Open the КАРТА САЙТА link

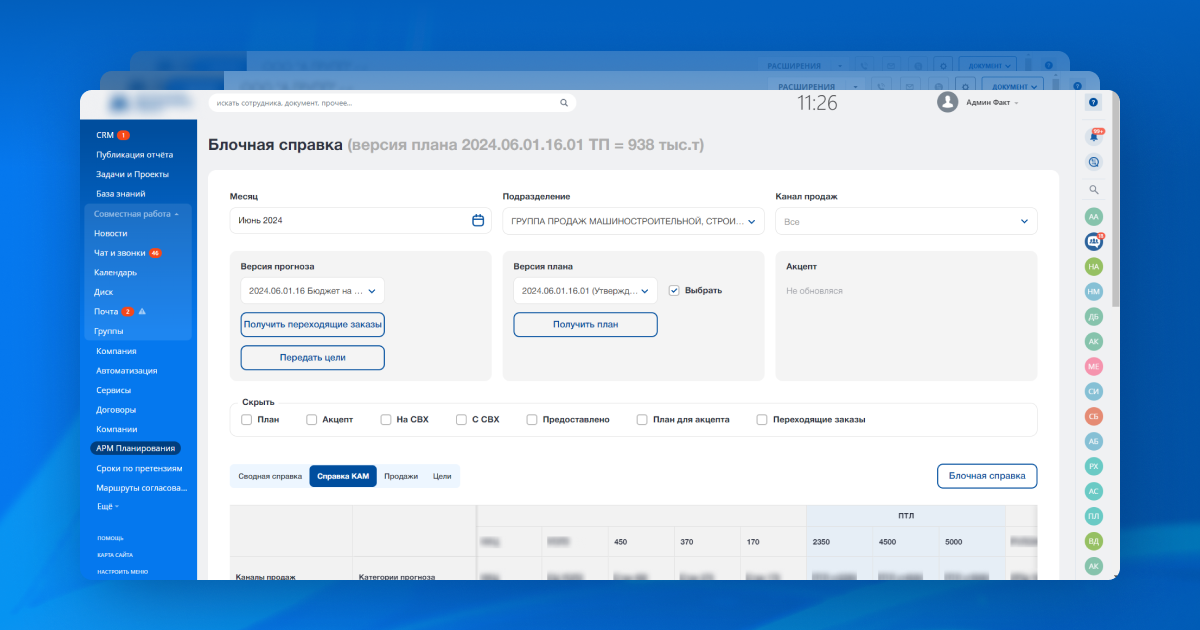point(115,555)
